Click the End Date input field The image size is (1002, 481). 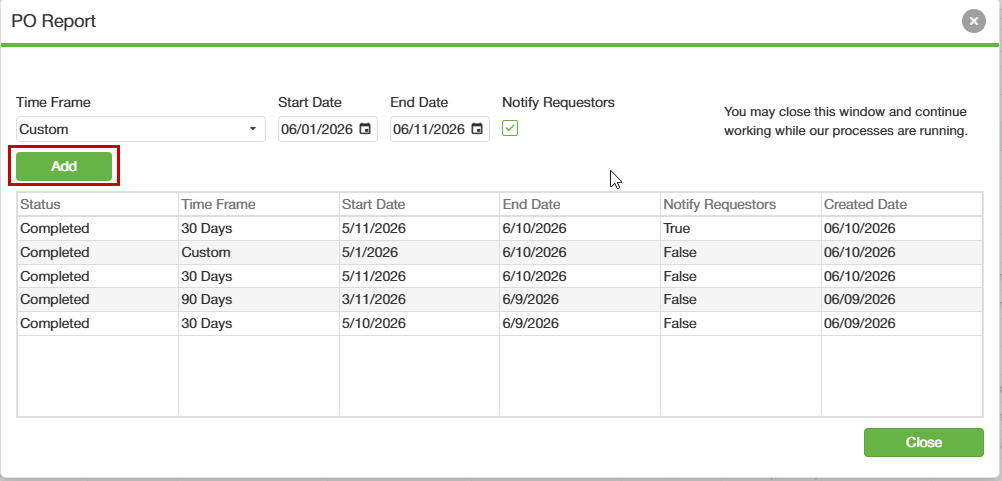click(x=440, y=129)
